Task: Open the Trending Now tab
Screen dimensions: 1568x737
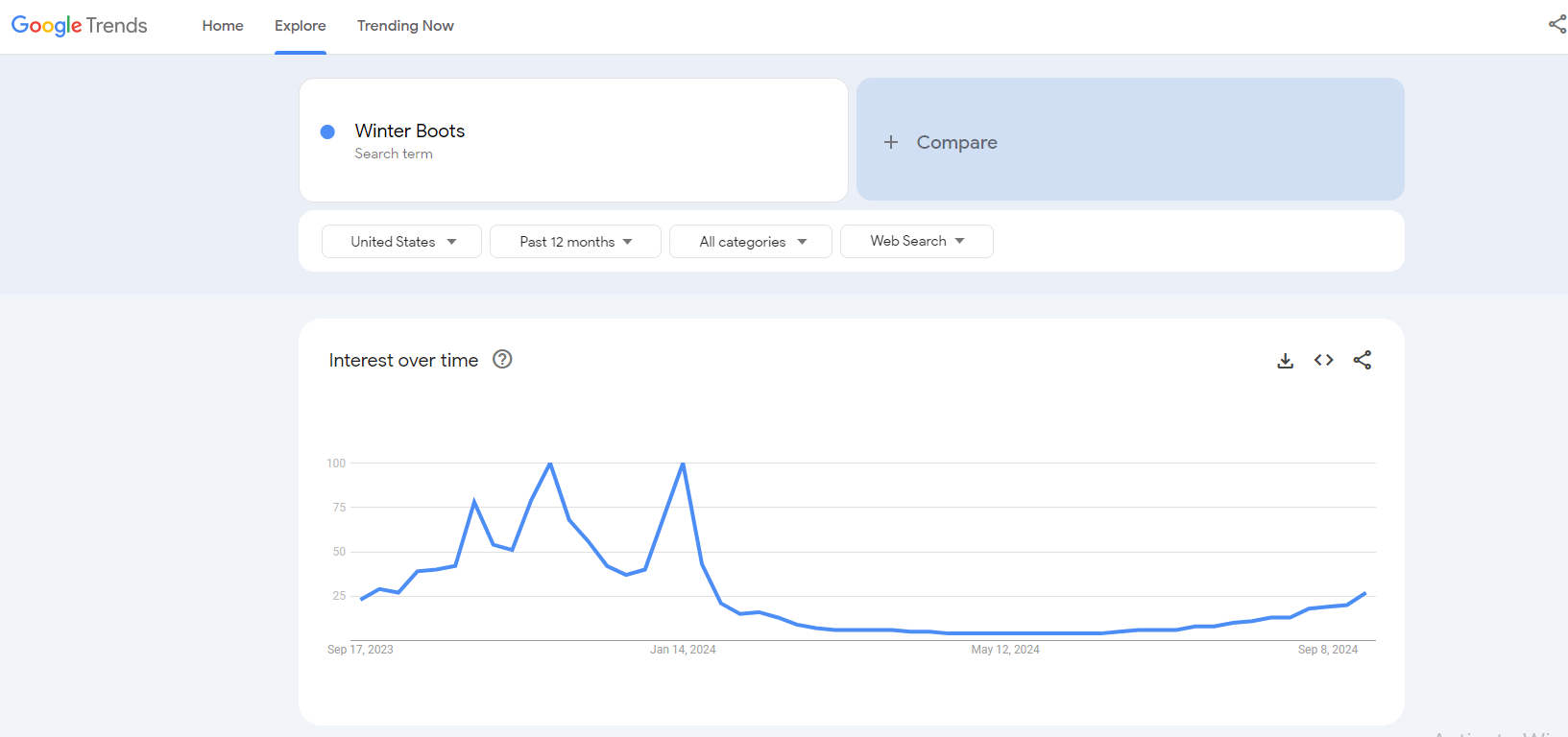Action: (405, 26)
